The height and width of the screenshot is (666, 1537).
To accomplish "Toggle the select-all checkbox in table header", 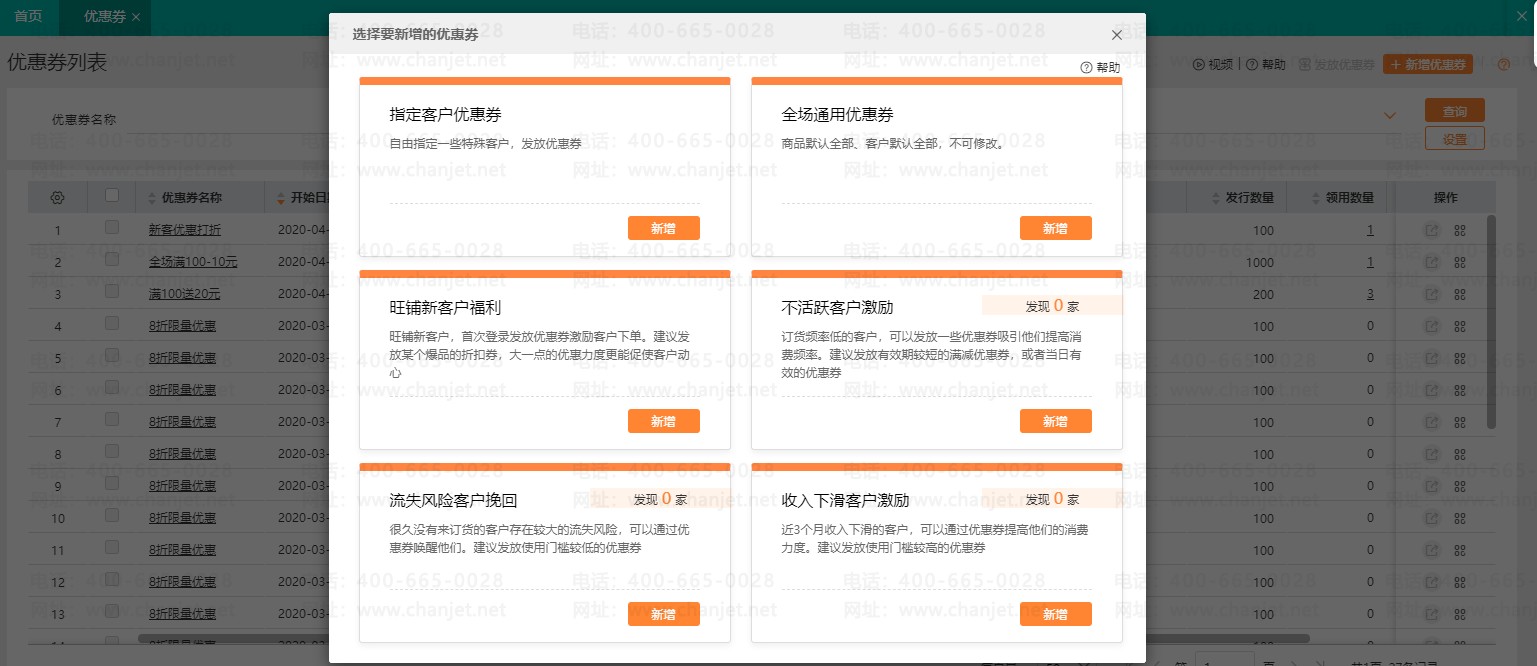I will [112, 197].
